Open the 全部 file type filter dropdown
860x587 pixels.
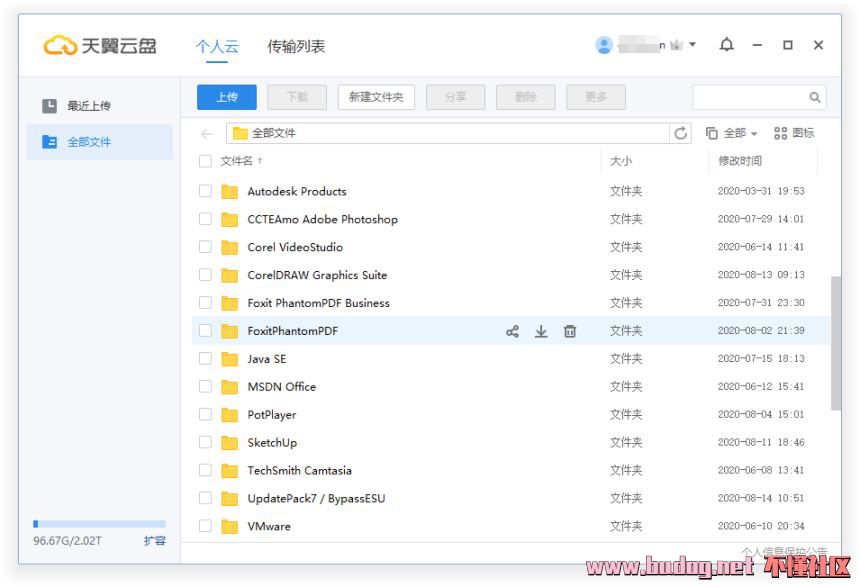[732, 133]
